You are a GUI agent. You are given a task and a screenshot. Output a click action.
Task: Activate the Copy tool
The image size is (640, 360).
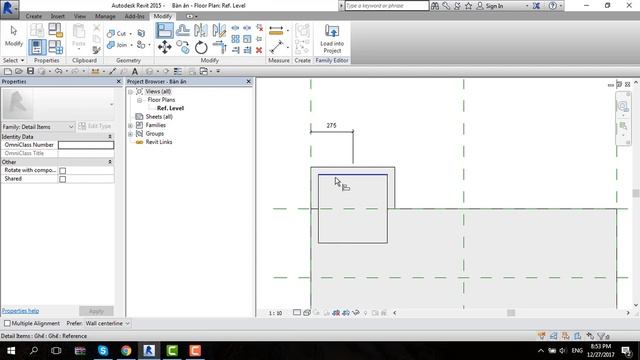point(183,47)
